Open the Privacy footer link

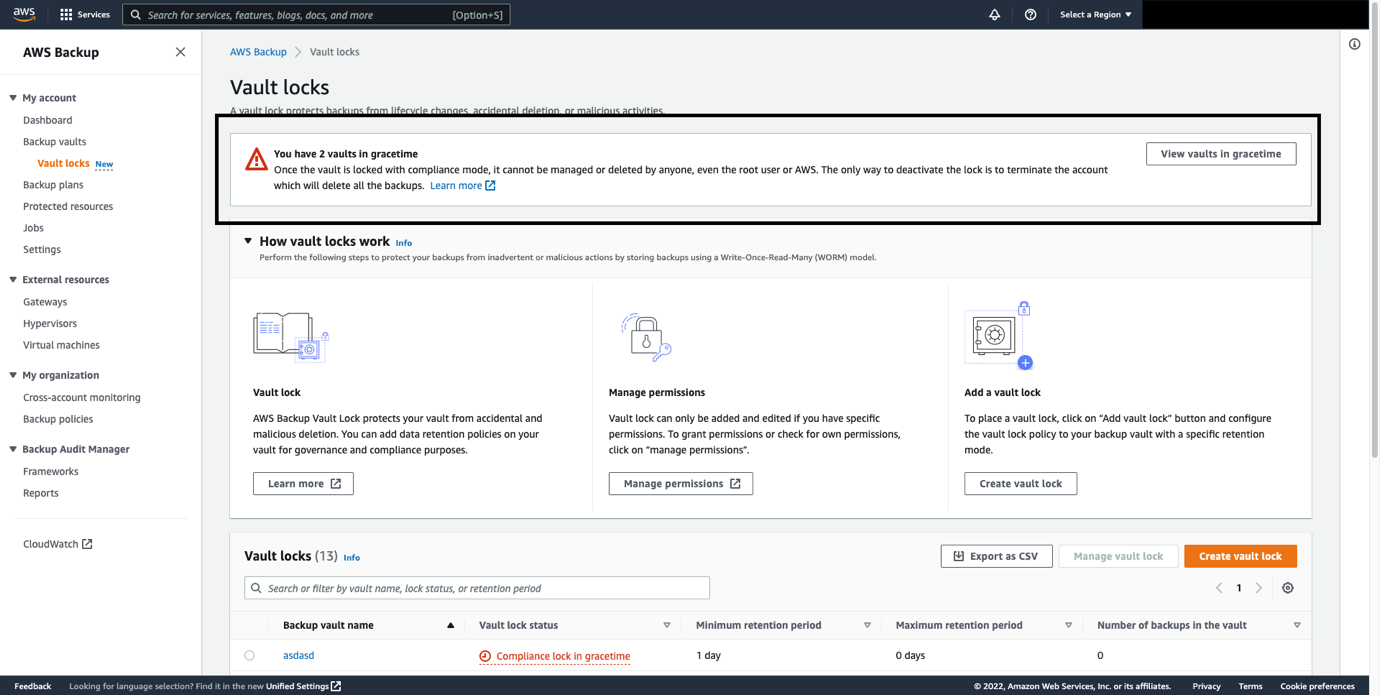(x=1206, y=686)
